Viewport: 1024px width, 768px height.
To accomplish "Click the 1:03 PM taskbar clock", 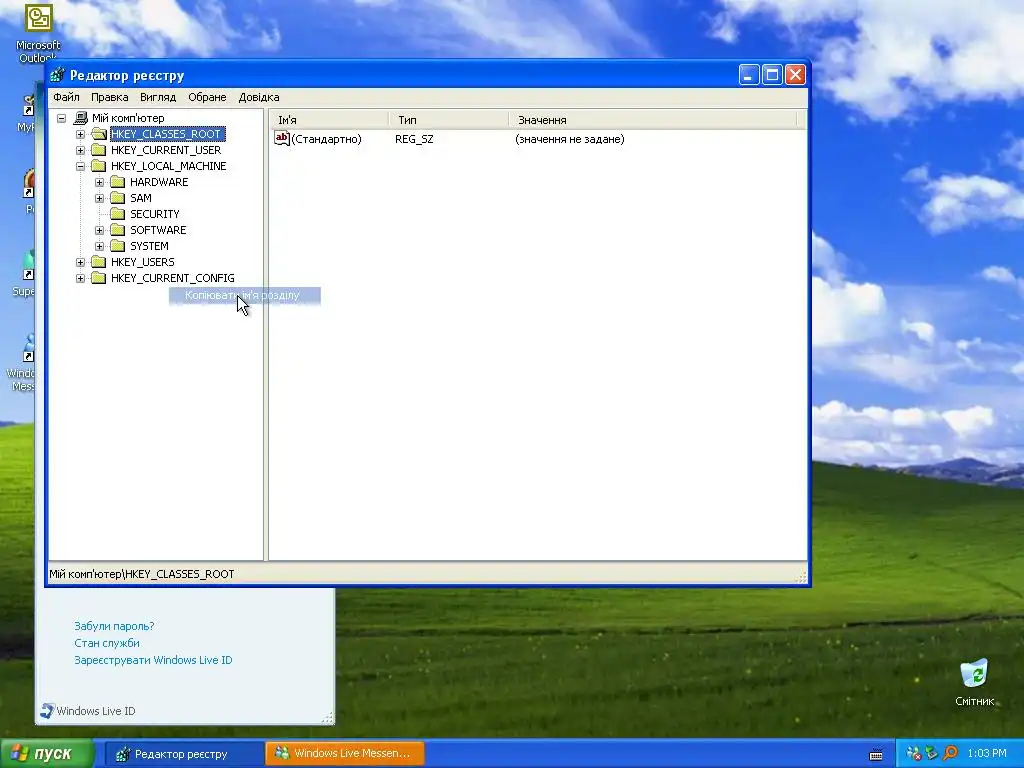I will (987, 753).
